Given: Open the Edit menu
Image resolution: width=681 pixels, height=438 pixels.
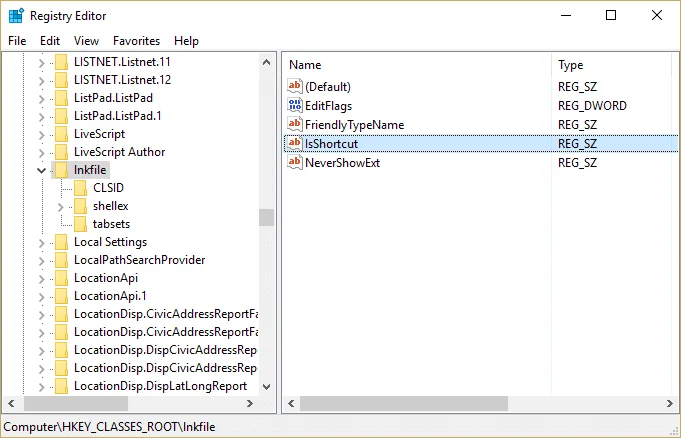Looking at the screenshot, I should pos(50,41).
